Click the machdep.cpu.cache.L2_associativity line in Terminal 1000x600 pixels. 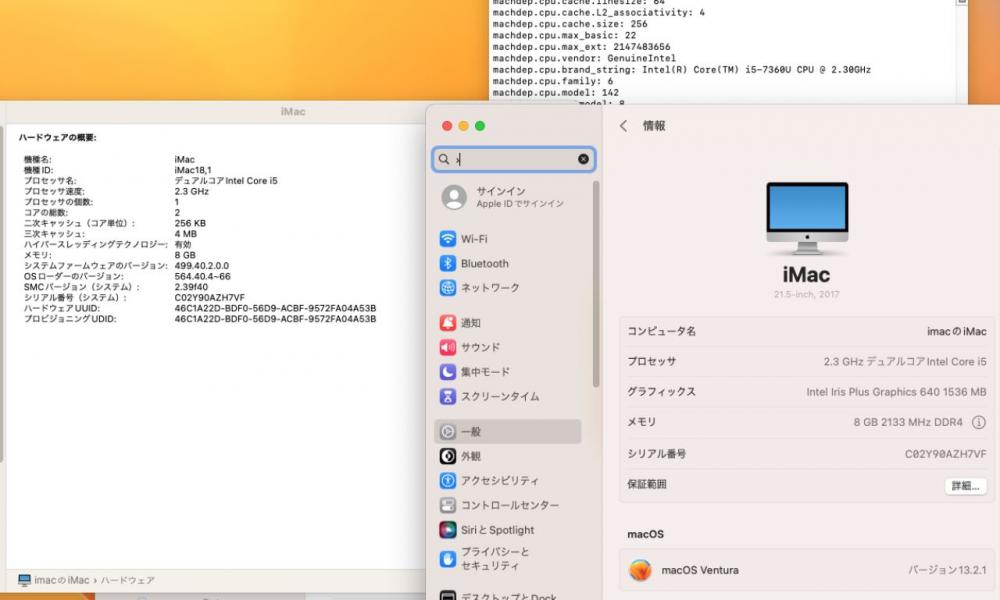point(598,12)
